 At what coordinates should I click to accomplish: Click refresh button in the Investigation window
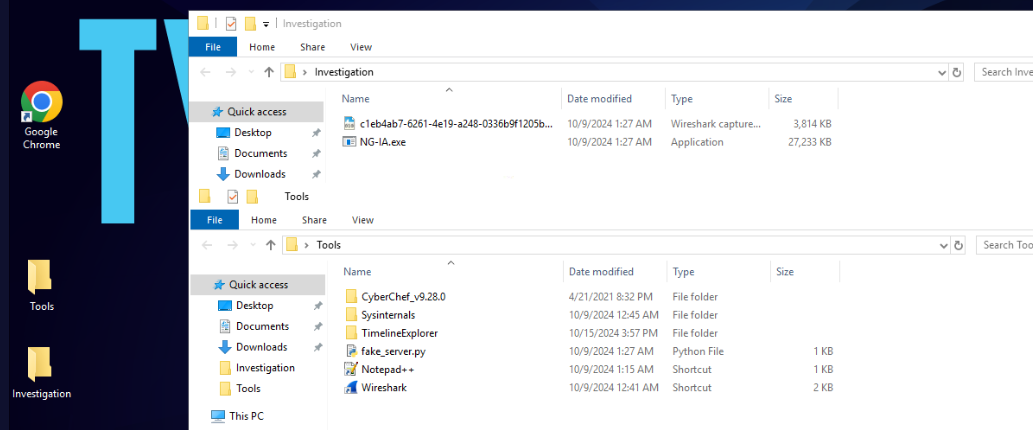[957, 72]
